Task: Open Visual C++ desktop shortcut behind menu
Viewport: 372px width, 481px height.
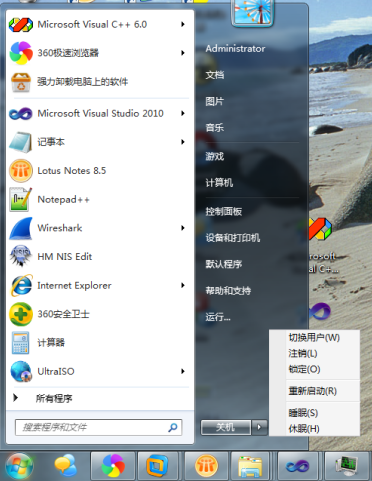Action: (320, 229)
